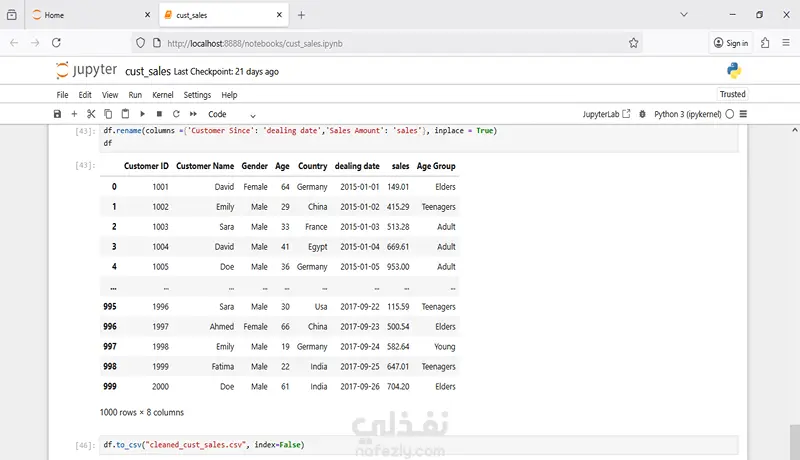Click the Age Group column header
Screen dimensions: 800x460
click(436, 166)
